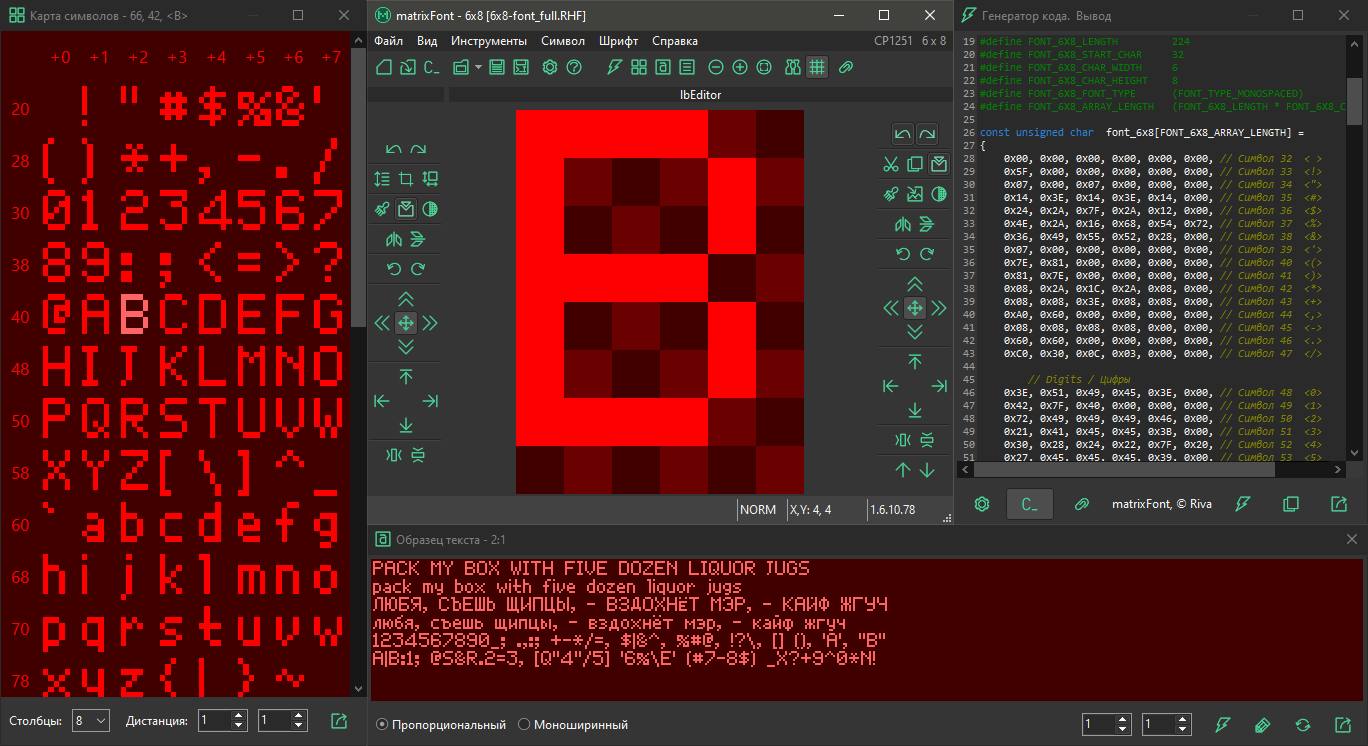The image size is (1368, 746).
Task: Click the paperclip icon in main toolbar
Action: pyautogui.click(x=846, y=67)
